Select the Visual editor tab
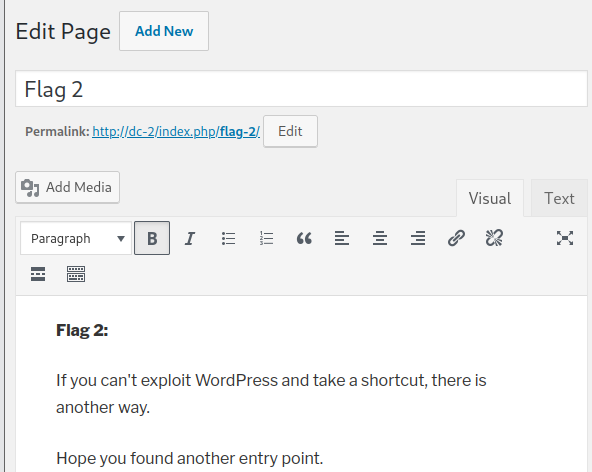The image size is (592, 472). 490,198
